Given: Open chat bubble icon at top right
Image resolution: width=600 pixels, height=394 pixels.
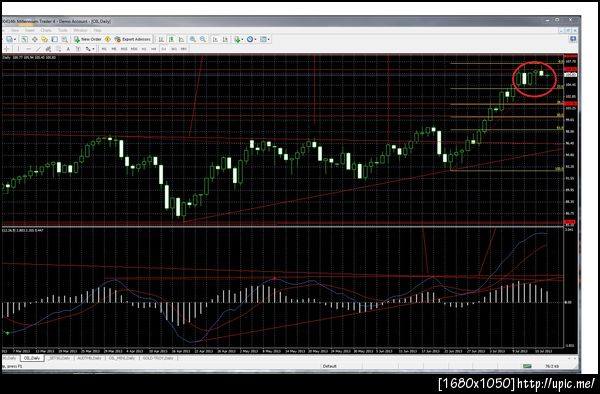Looking at the screenshot, I should click(573, 39).
